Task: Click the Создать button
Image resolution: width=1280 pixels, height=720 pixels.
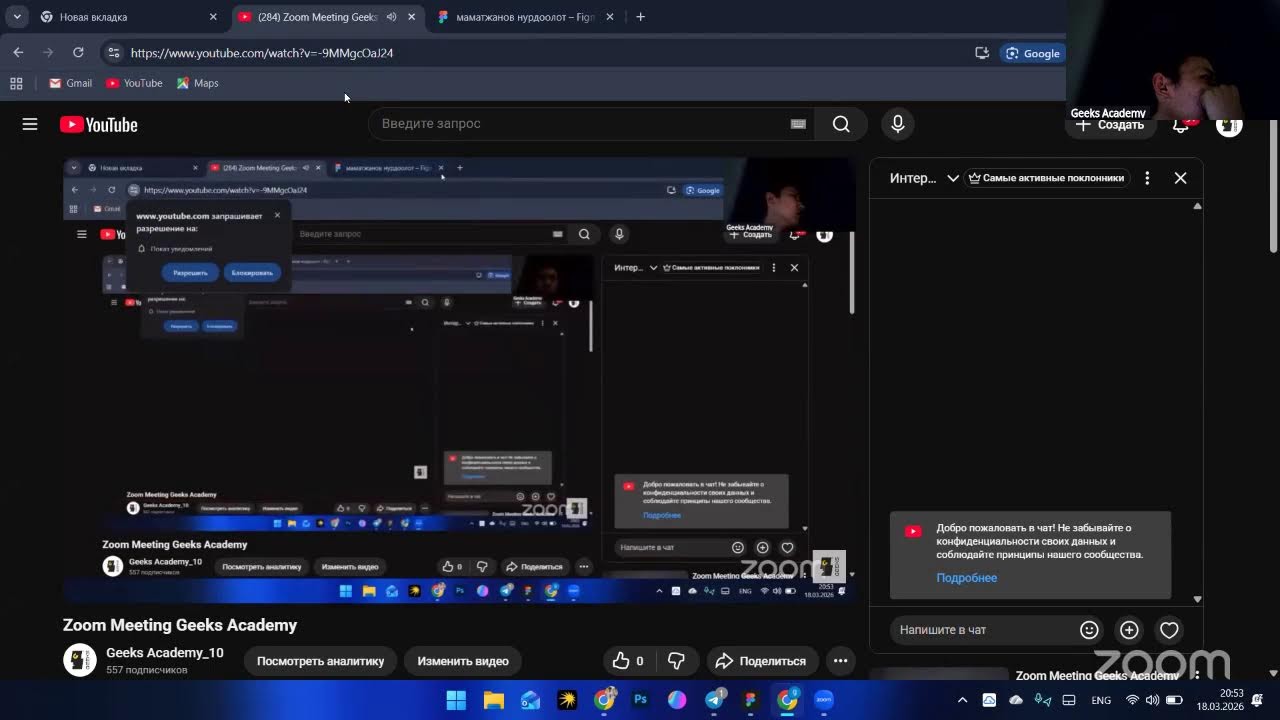Action: pos(1110,125)
